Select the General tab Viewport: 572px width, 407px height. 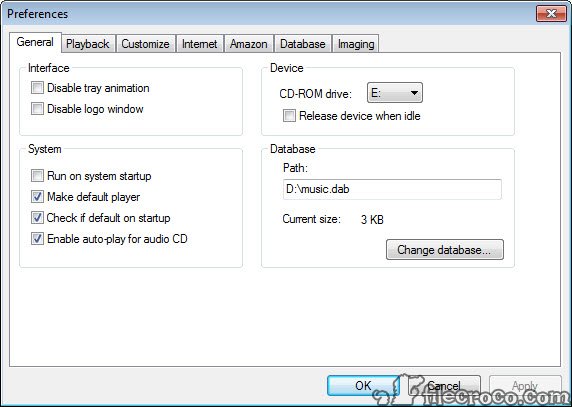tap(35, 42)
